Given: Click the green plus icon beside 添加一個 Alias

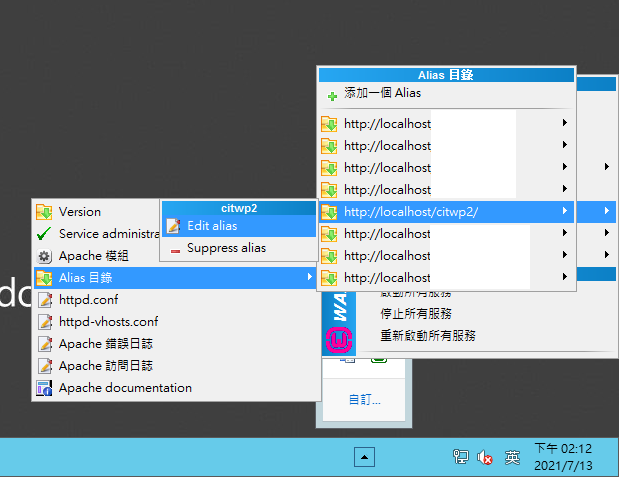Looking at the screenshot, I should (331, 94).
